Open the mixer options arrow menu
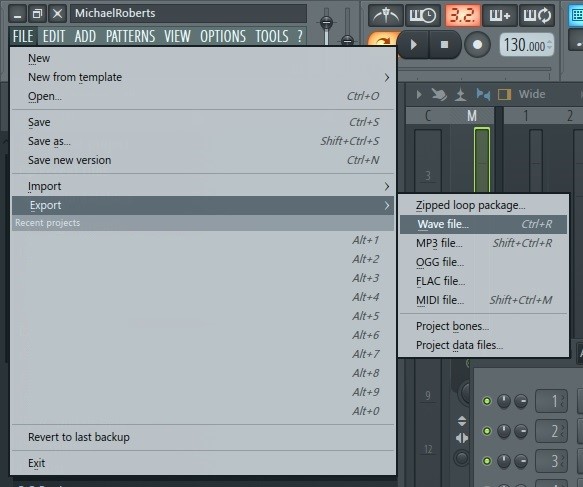This screenshot has width=583, height=487. tap(419, 94)
